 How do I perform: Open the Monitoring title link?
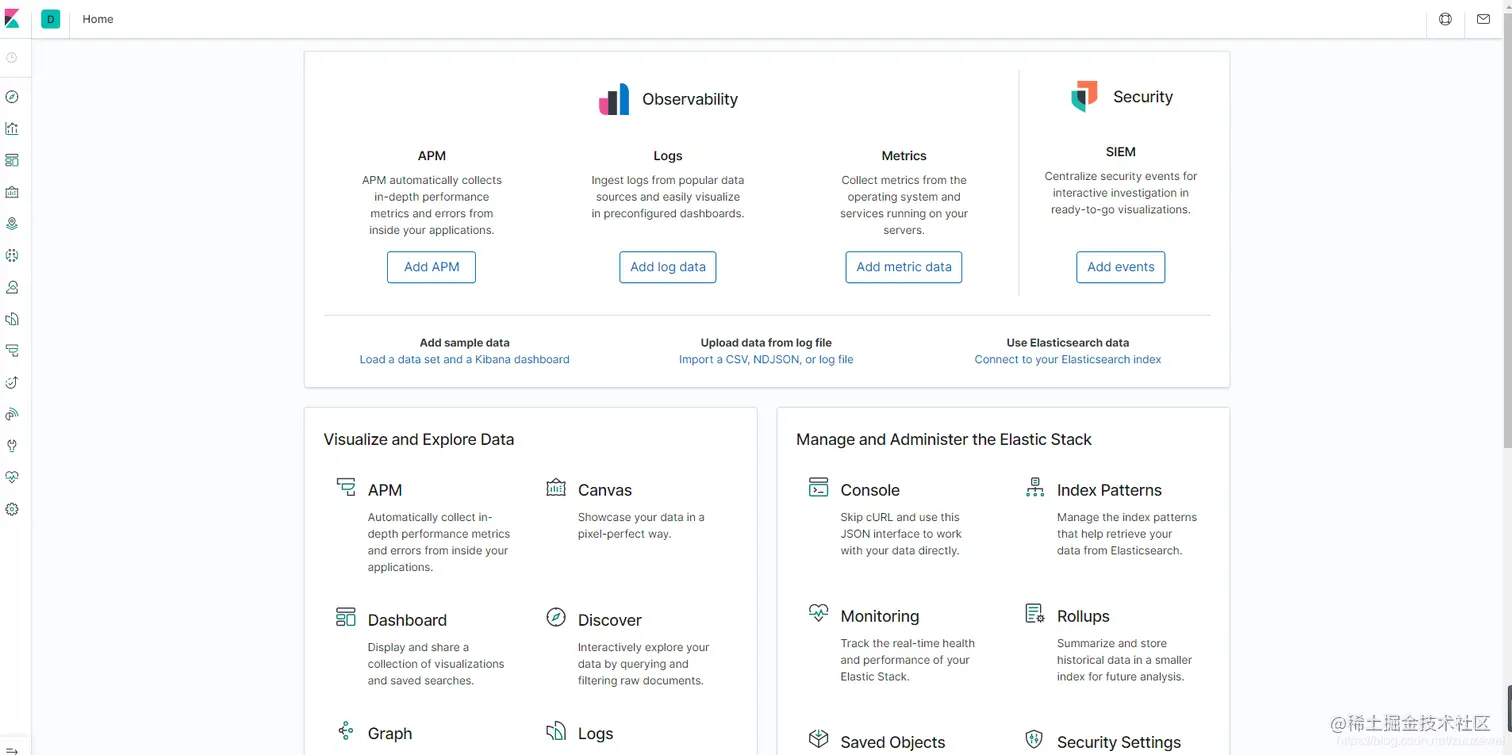[880, 616]
